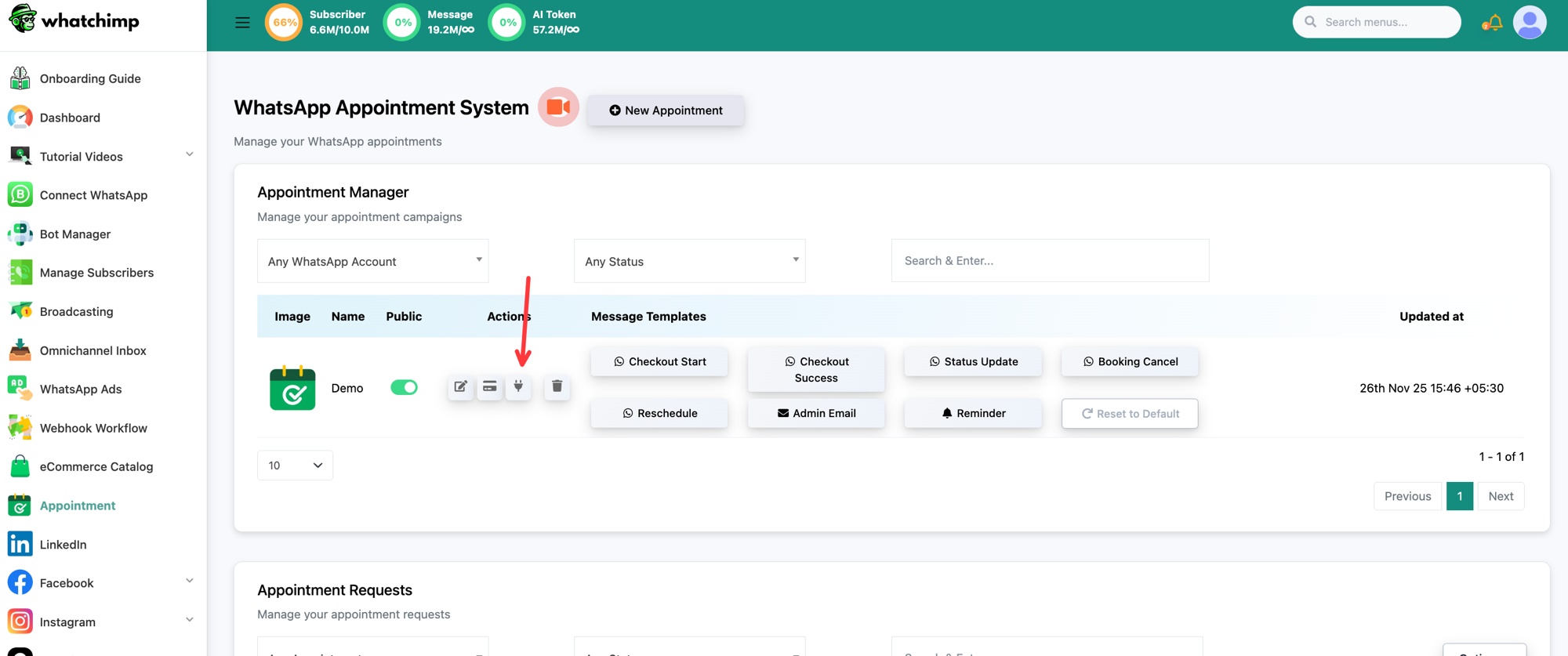Click the video tutorial camera icon
This screenshot has width=1568, height=656.
coord(558,107)
